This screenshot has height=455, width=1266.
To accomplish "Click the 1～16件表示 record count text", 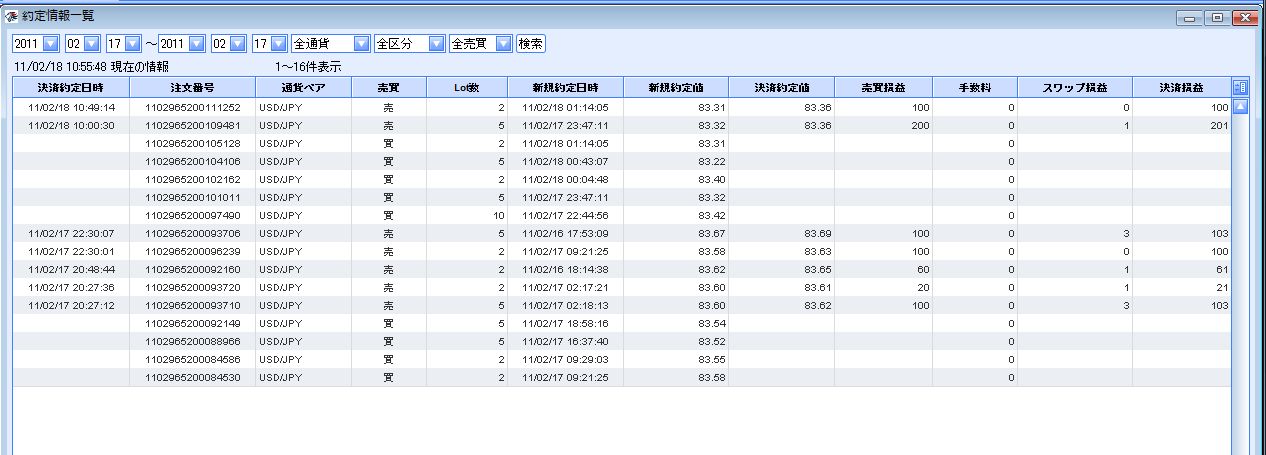I will point(309,67).
